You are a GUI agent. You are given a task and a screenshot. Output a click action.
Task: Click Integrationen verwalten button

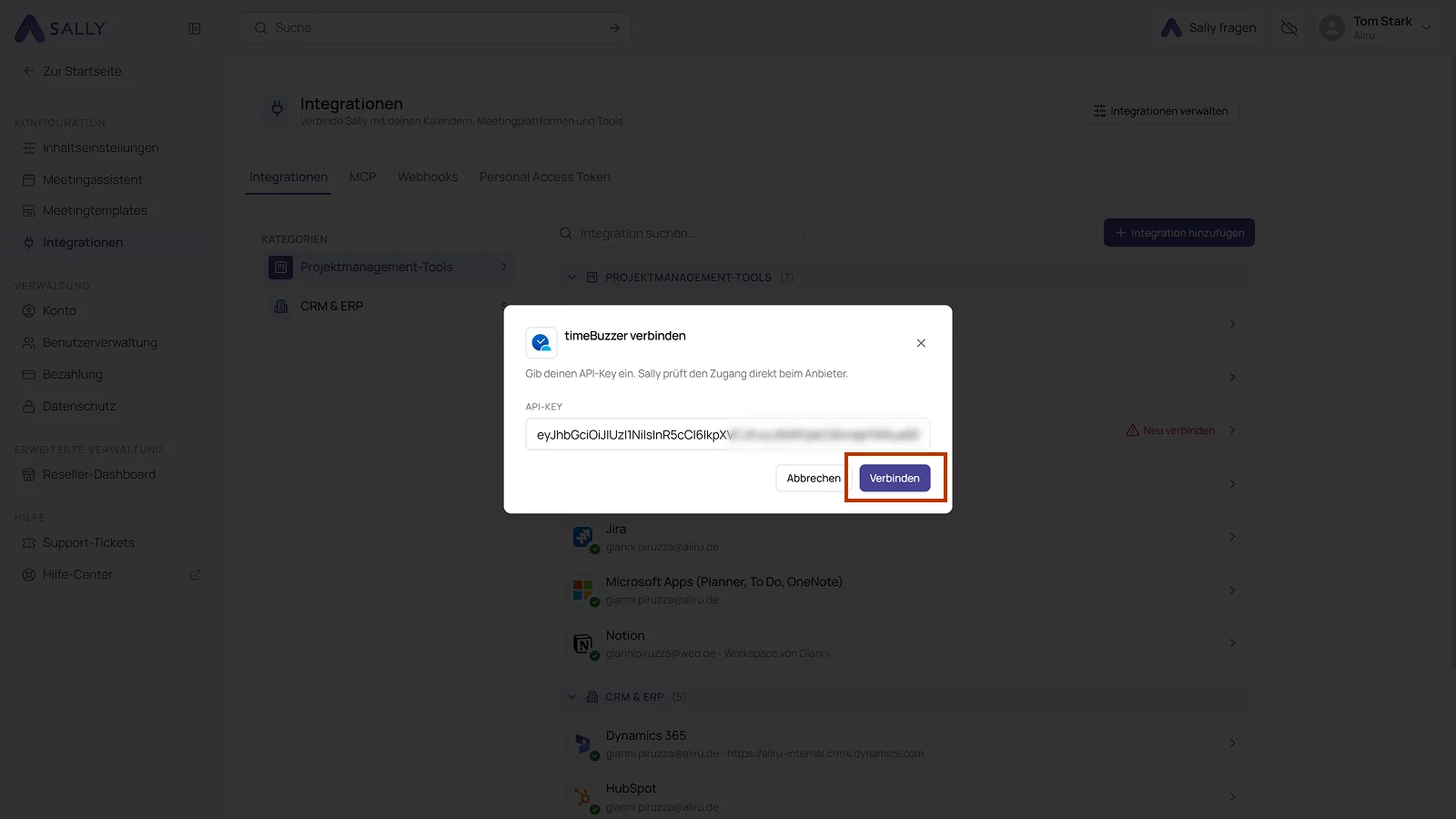1160,111
